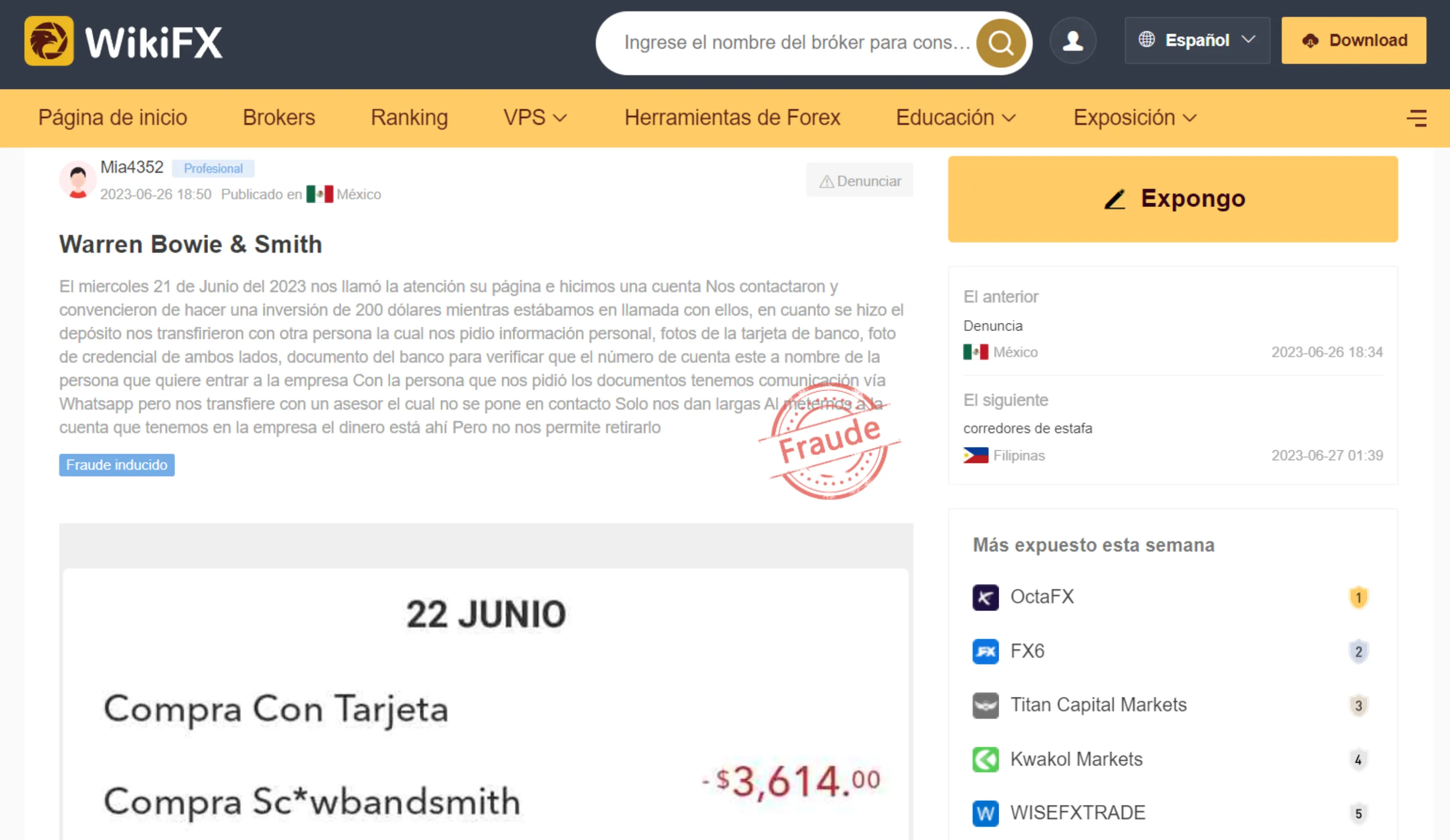The height and width of the screenshot is (840, 1450).
Task: Open the Brokers menu item
Action: [279, 118]
